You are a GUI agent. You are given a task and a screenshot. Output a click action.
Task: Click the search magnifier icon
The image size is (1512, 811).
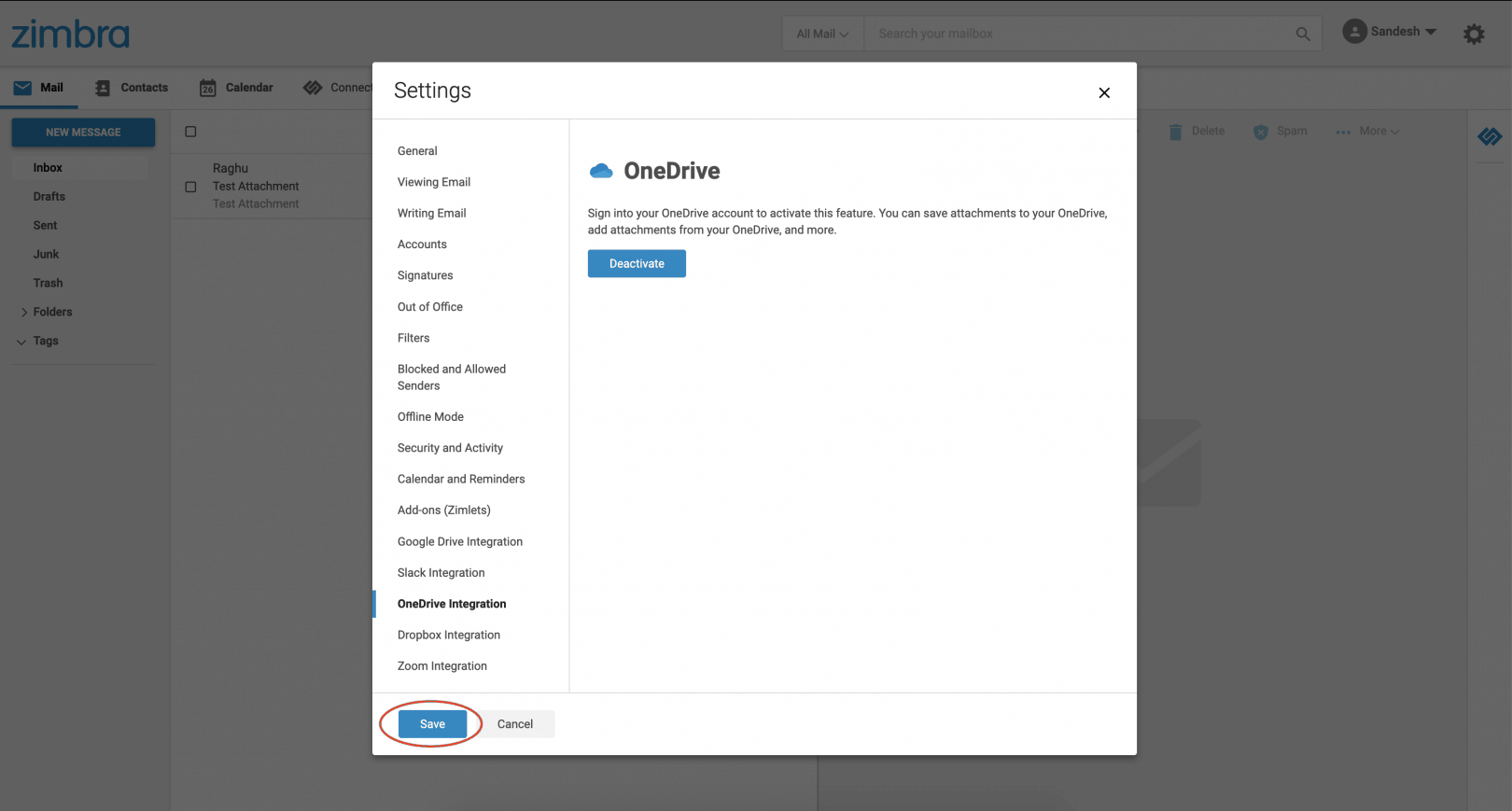(x=1303, y=34)
